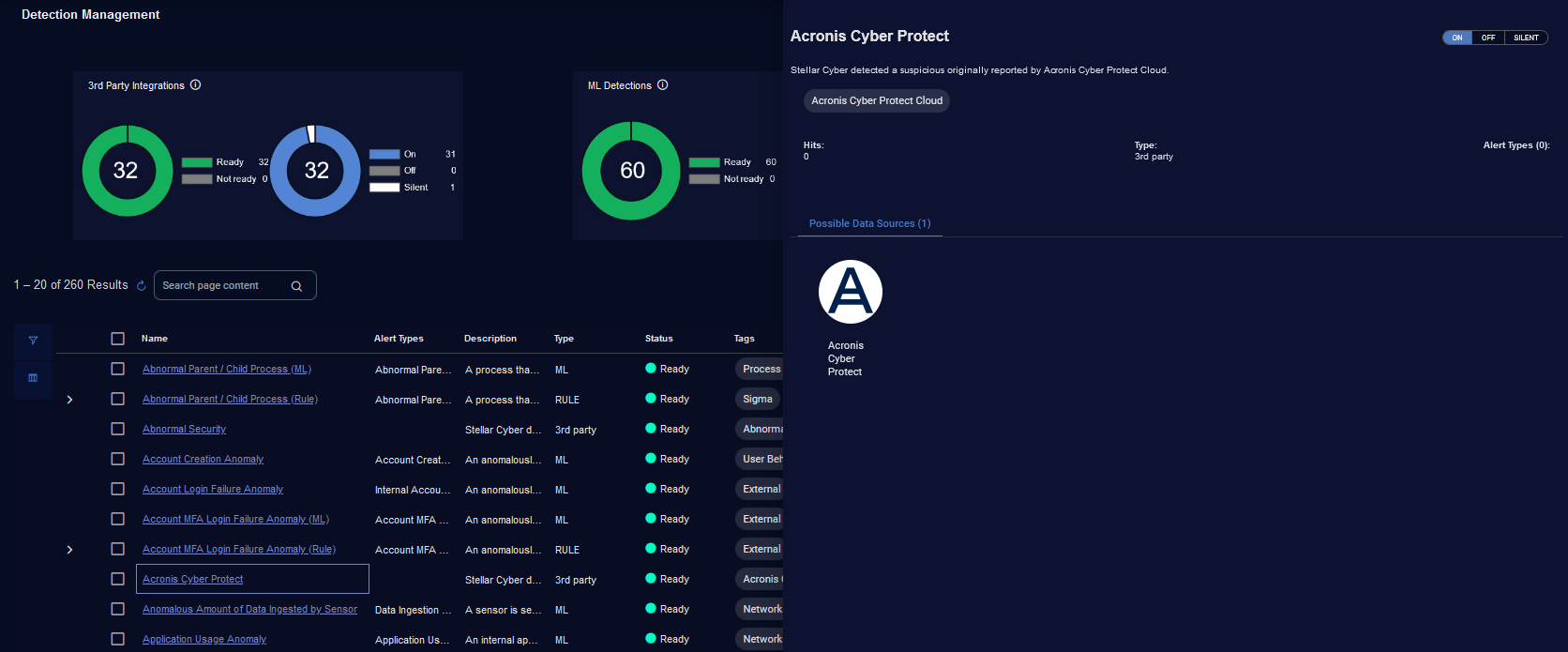Tick the select-all checkbox in table header
The height and width of the screenshot is (652, 1568).
click(x=117, y=339)
